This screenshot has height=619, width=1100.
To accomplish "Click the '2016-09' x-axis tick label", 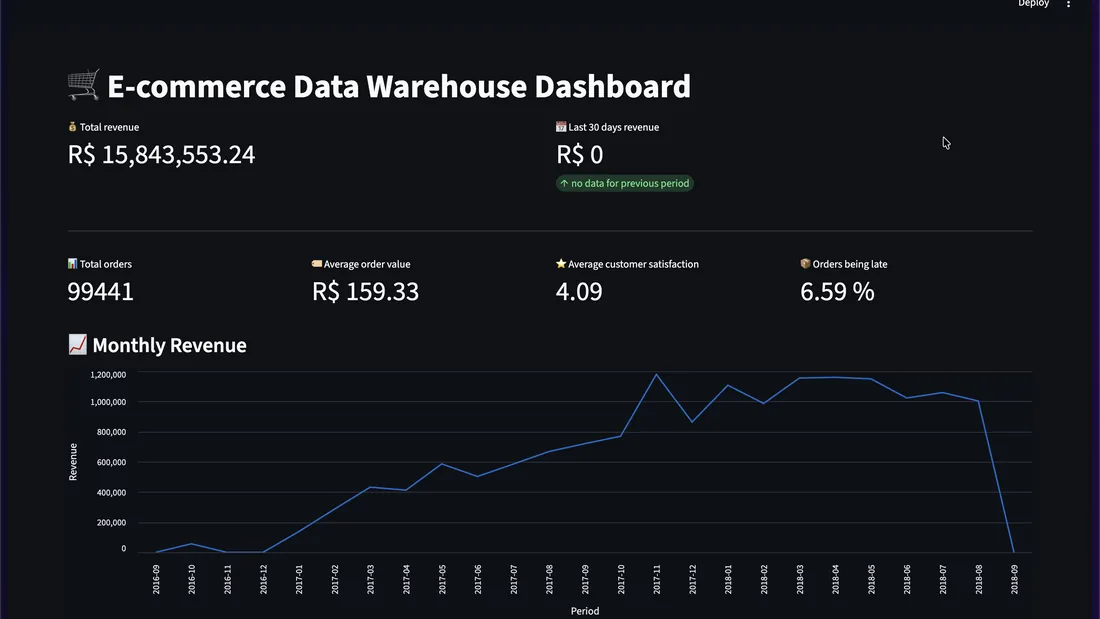I will [x=156, y=580].
